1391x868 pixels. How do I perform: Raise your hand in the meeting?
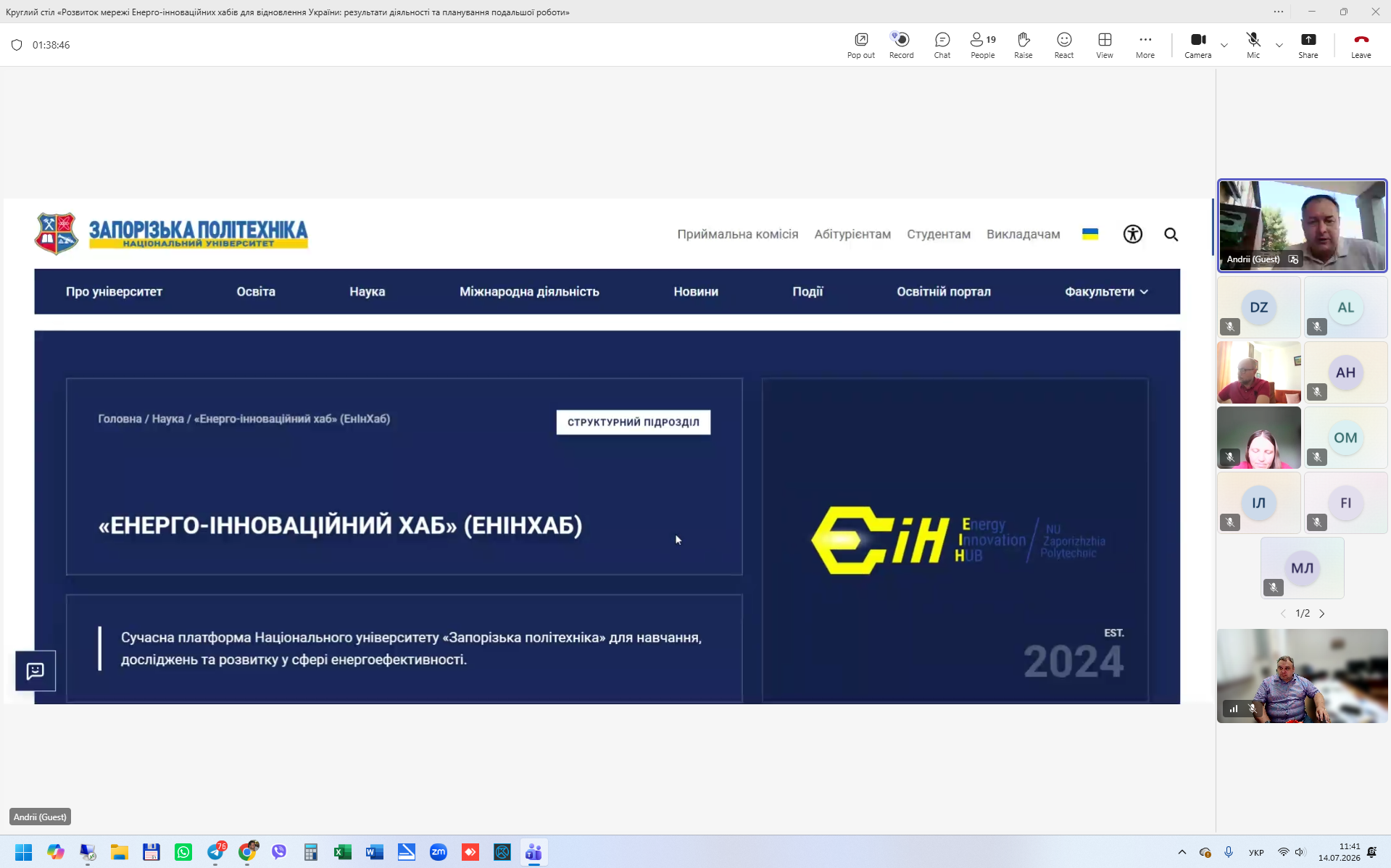(x=1023, y=45)
